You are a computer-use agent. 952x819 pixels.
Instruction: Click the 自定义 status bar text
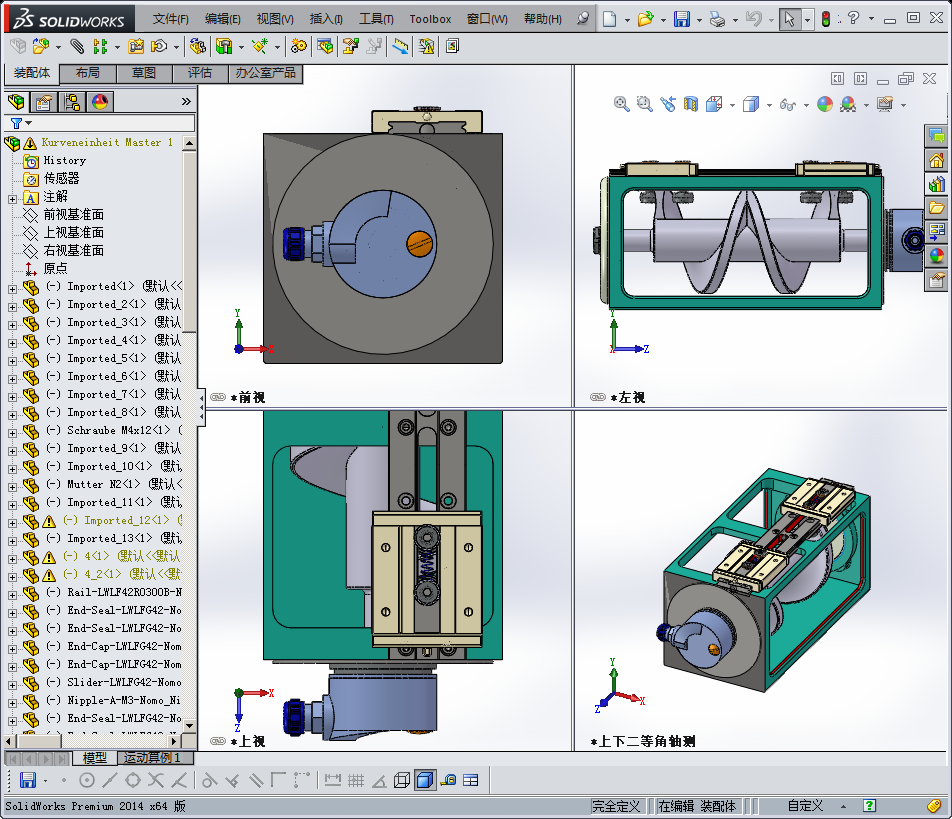pyautogui.click(x=805, y=806)
